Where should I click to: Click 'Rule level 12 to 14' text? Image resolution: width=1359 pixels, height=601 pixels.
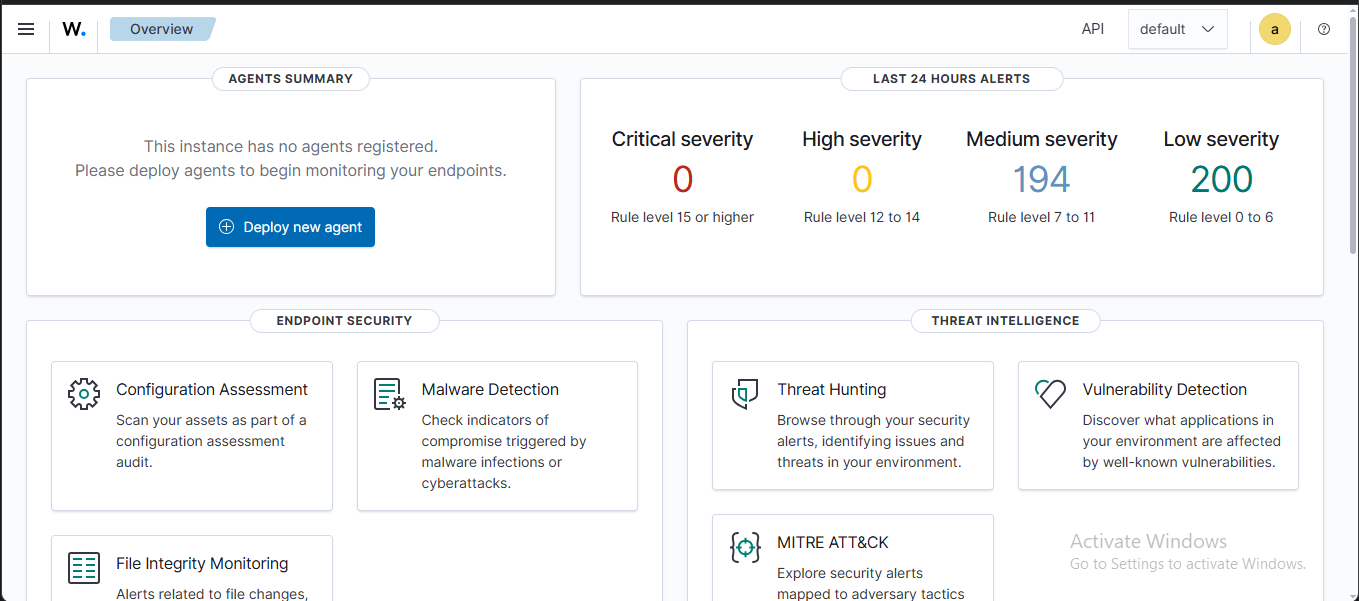pos(862,217)
